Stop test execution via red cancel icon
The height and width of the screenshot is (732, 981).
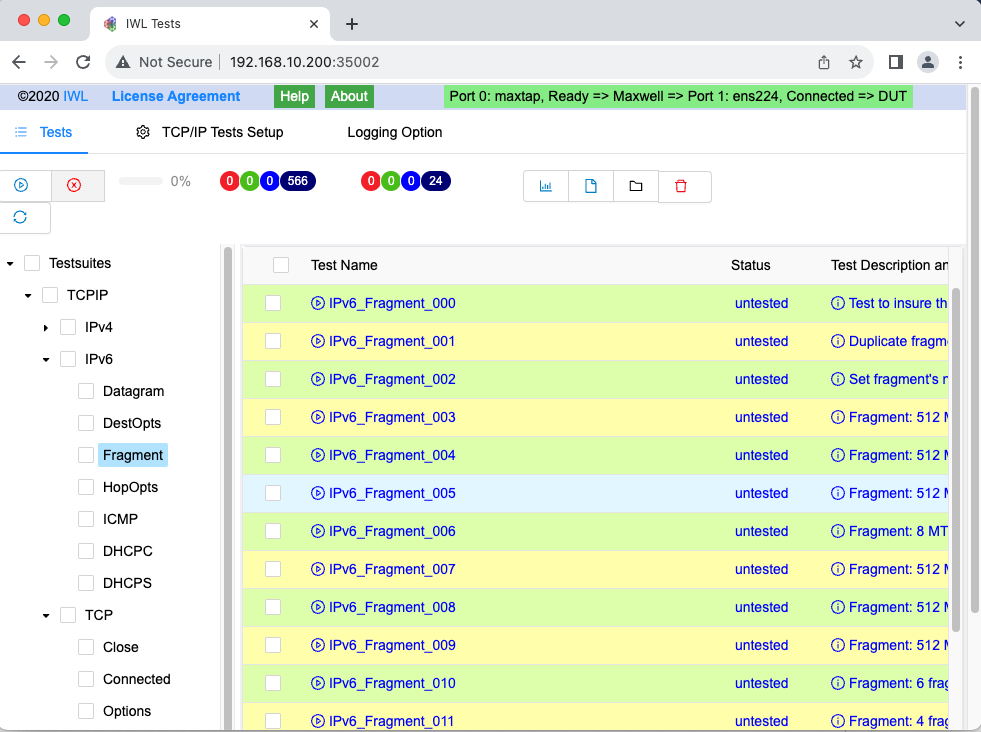[77, 185]
